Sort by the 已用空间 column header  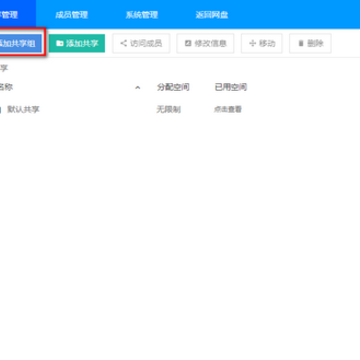click(231, 87)
